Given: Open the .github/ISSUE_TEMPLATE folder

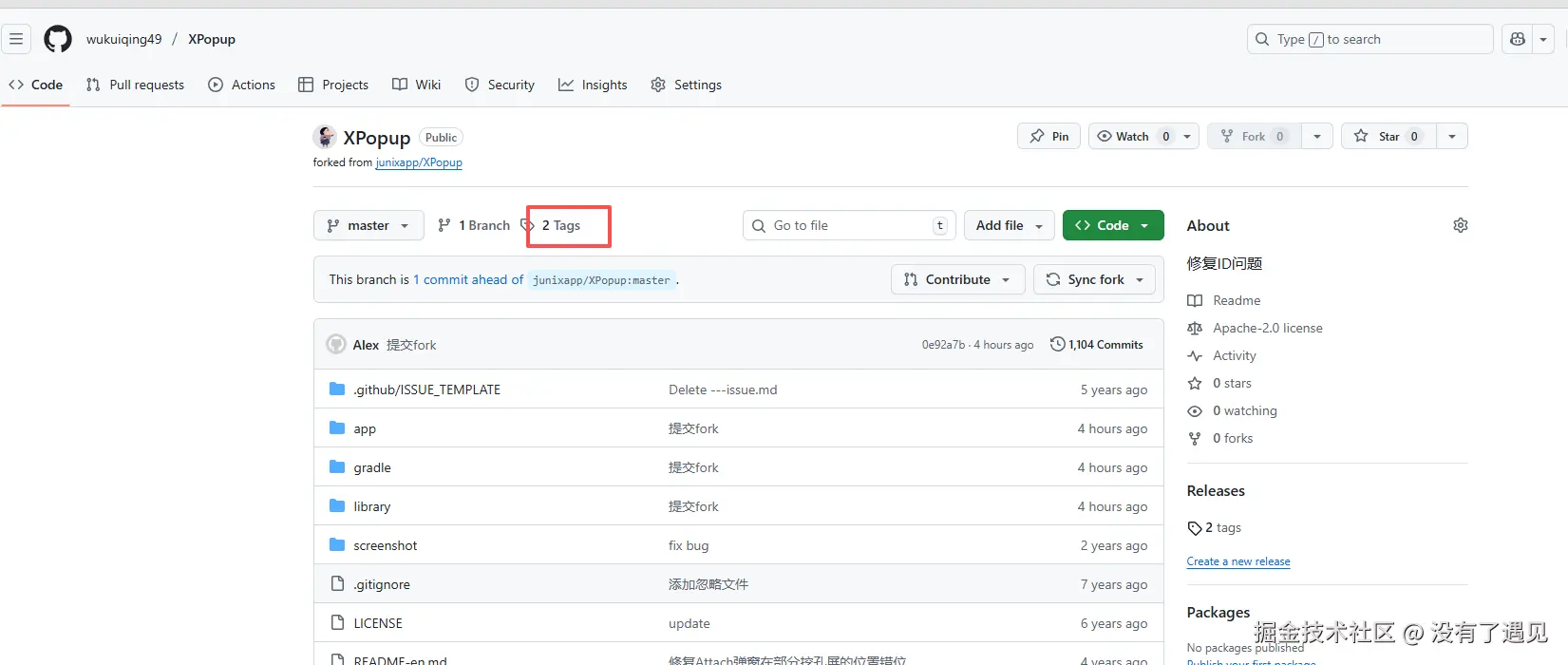Looking at the screenshot, I should 426,389.
